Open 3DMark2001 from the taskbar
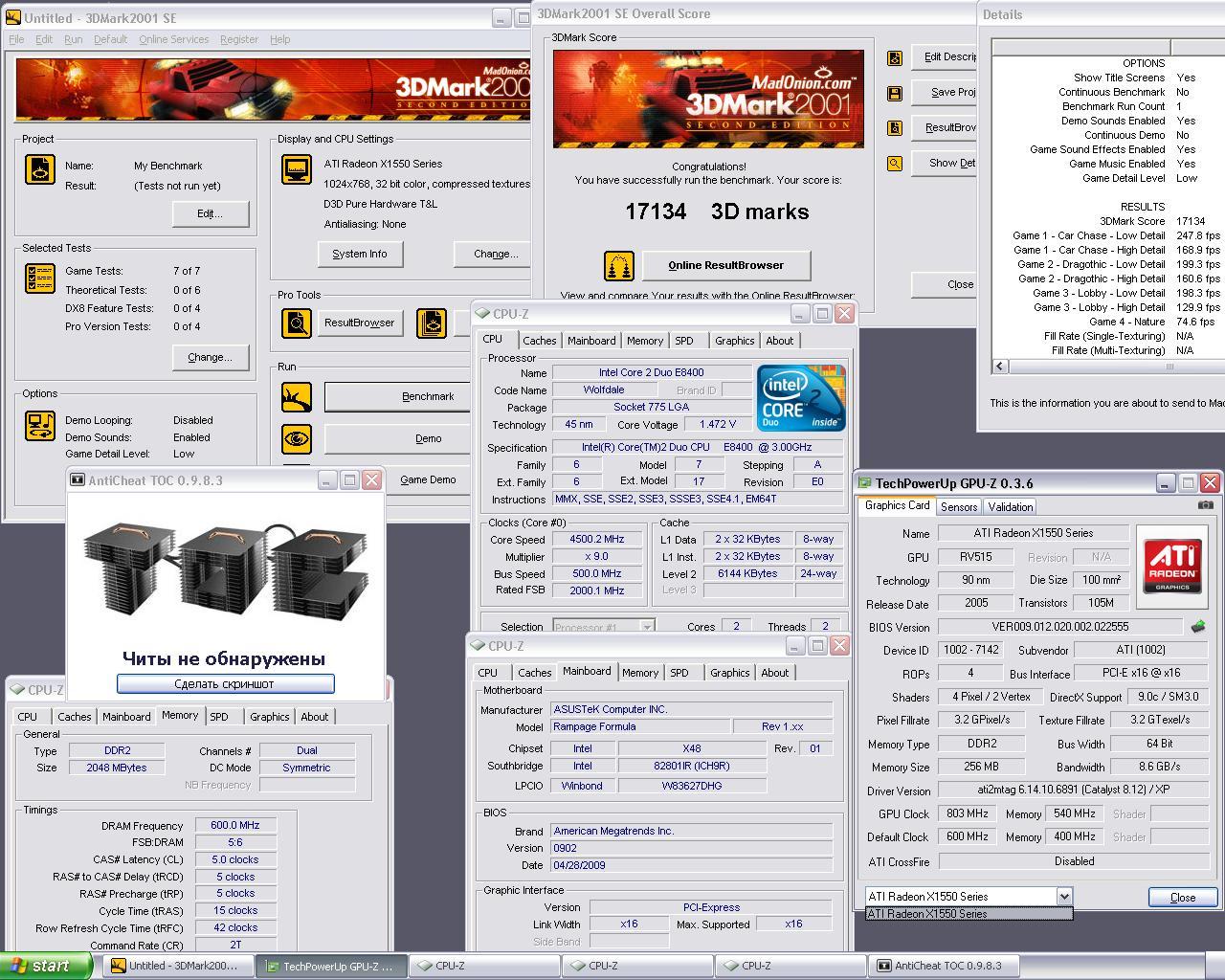 [178, 967]
